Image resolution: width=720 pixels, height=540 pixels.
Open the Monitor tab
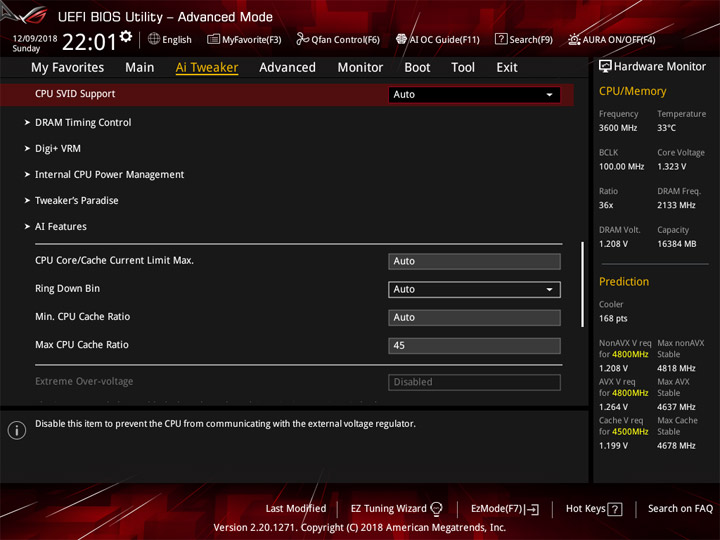[x=360, y=68]
